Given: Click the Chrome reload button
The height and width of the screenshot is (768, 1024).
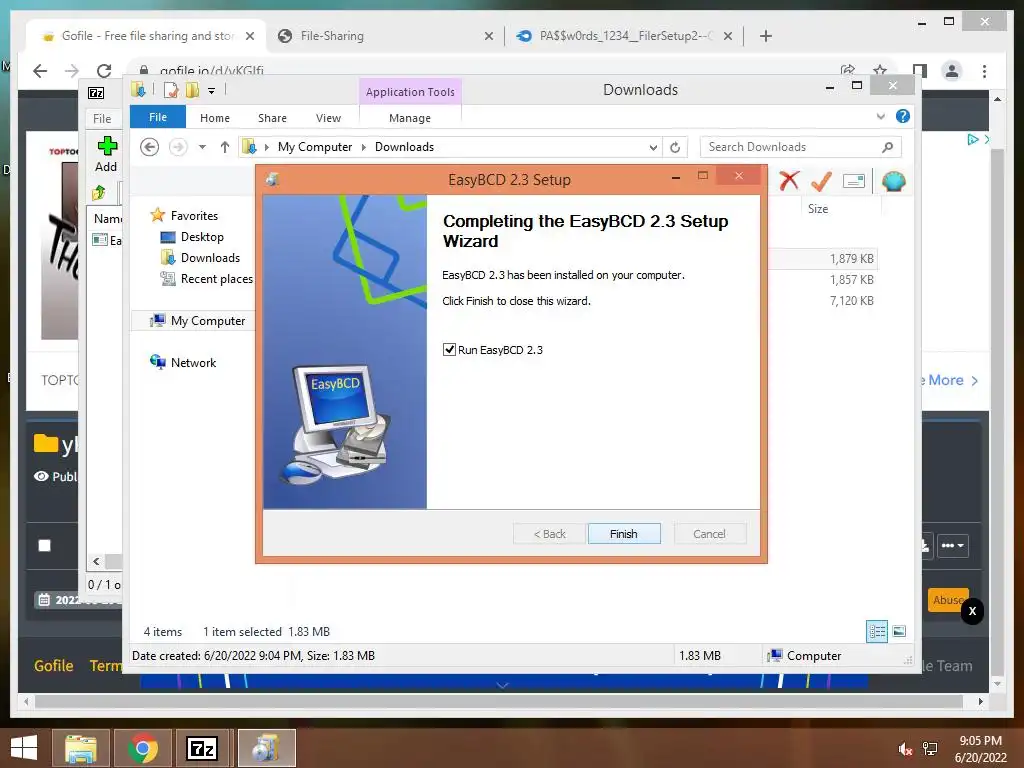Looking at the screenshot, I should (x=104, y=71).
